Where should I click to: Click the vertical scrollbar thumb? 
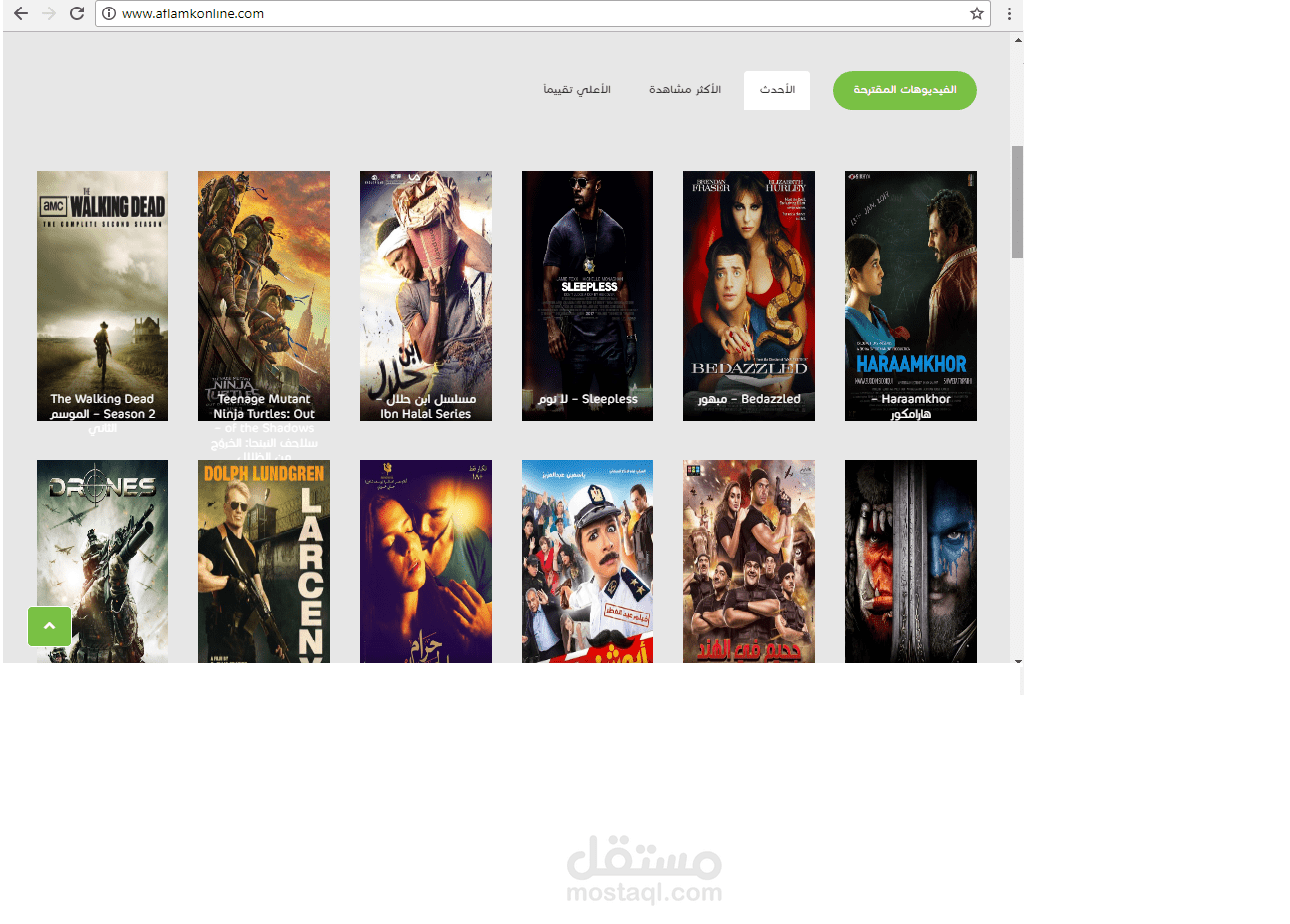(1018, 202)
